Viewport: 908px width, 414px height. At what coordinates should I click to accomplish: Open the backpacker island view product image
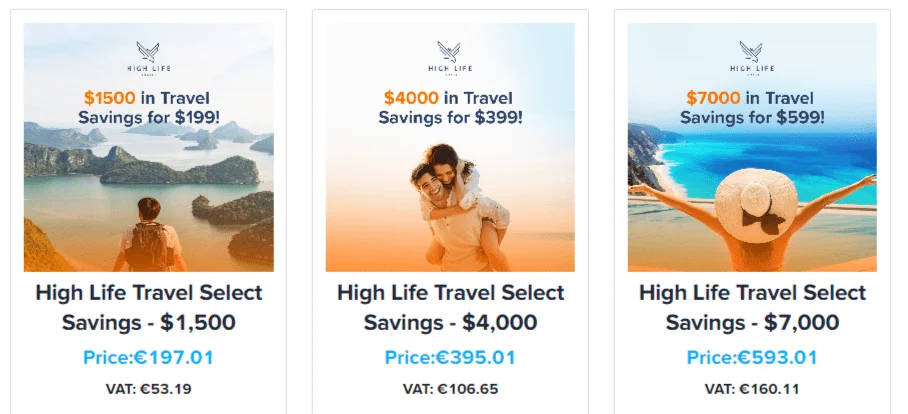point(148,200)
